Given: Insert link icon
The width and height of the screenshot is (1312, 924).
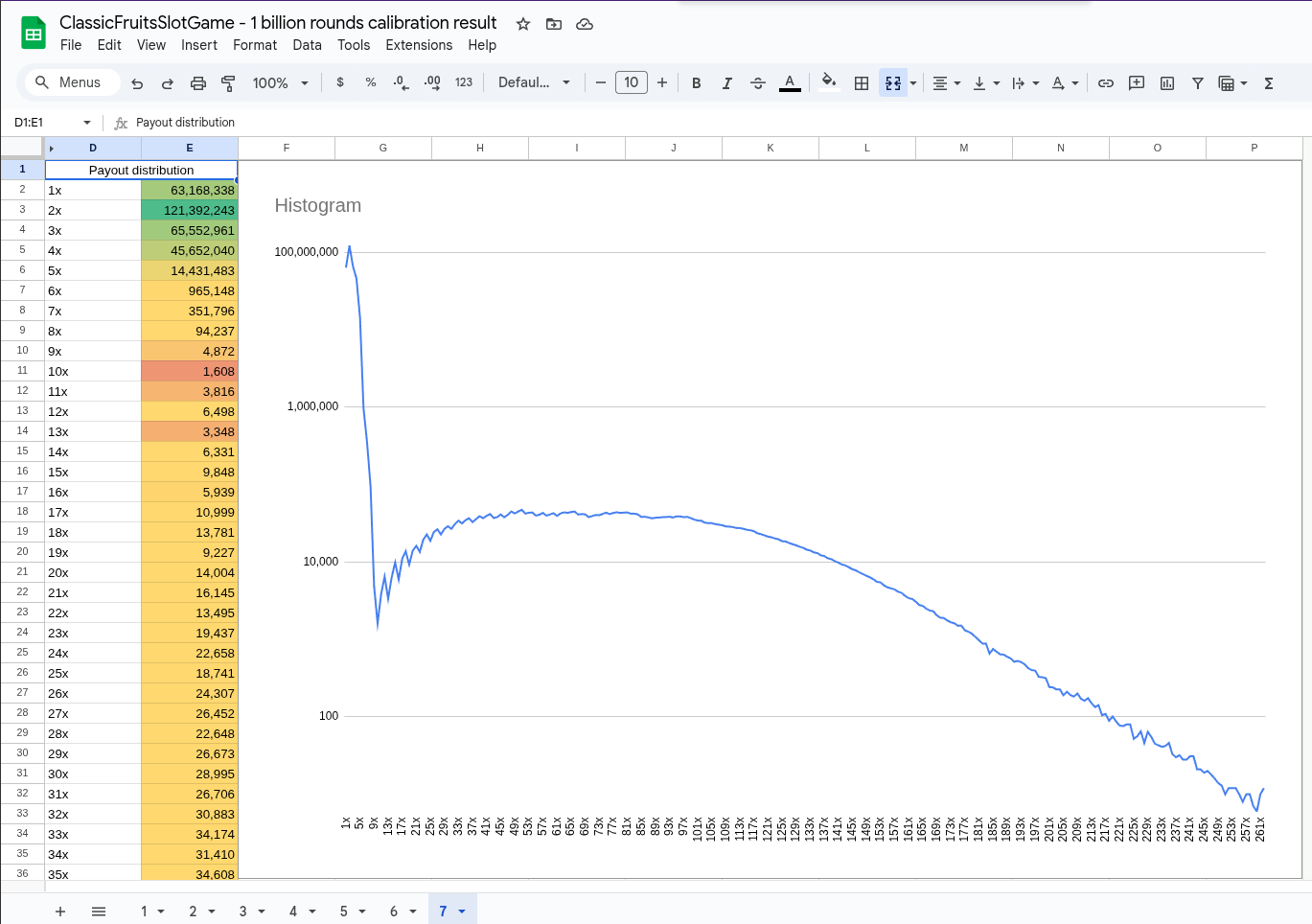Looking at the screenshot, I should tap(1106, 83).
